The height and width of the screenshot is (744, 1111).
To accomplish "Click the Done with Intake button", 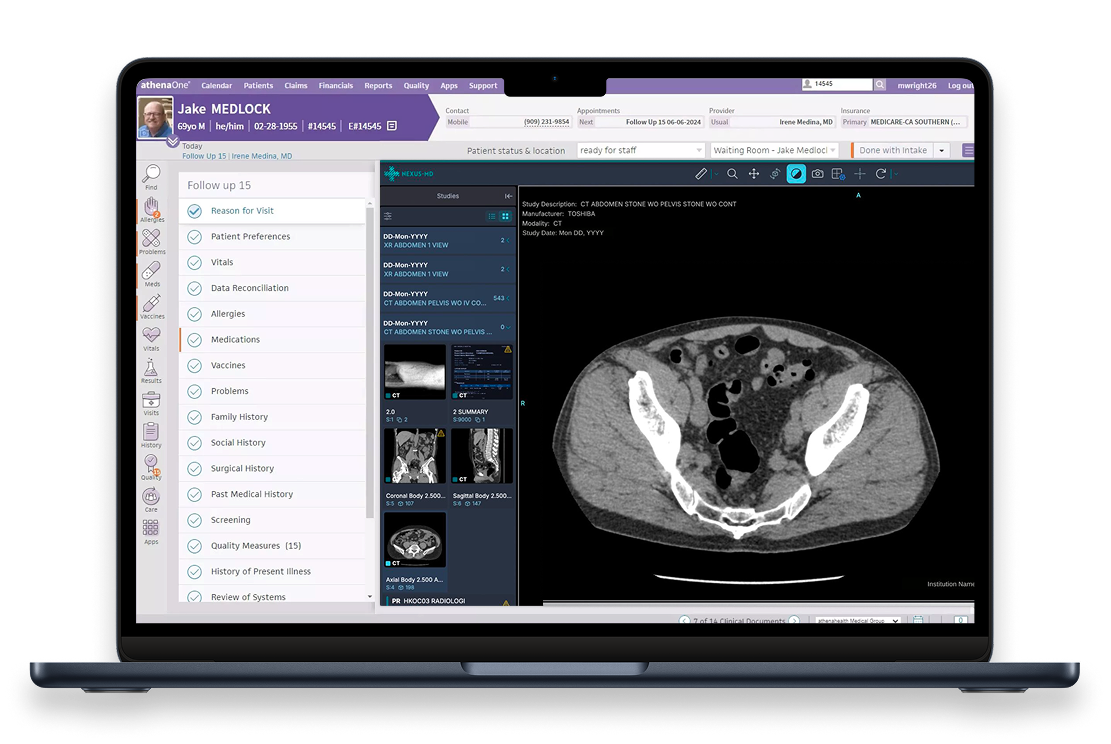I will coord(893,150).
